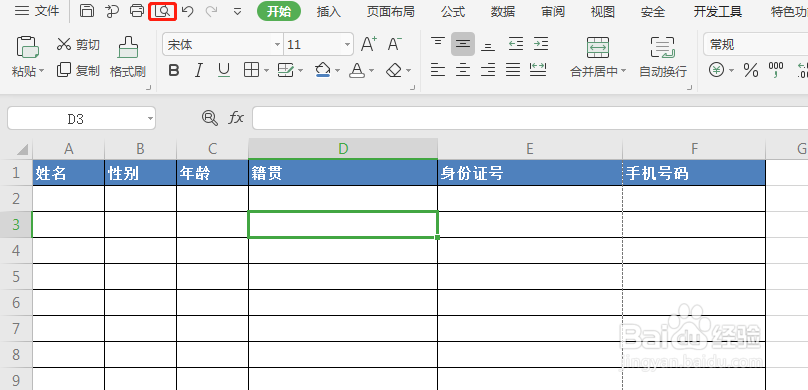Open the 视图 tab
Image resolution: width=808 pixels, height=390 pixels.
(603, 11)
